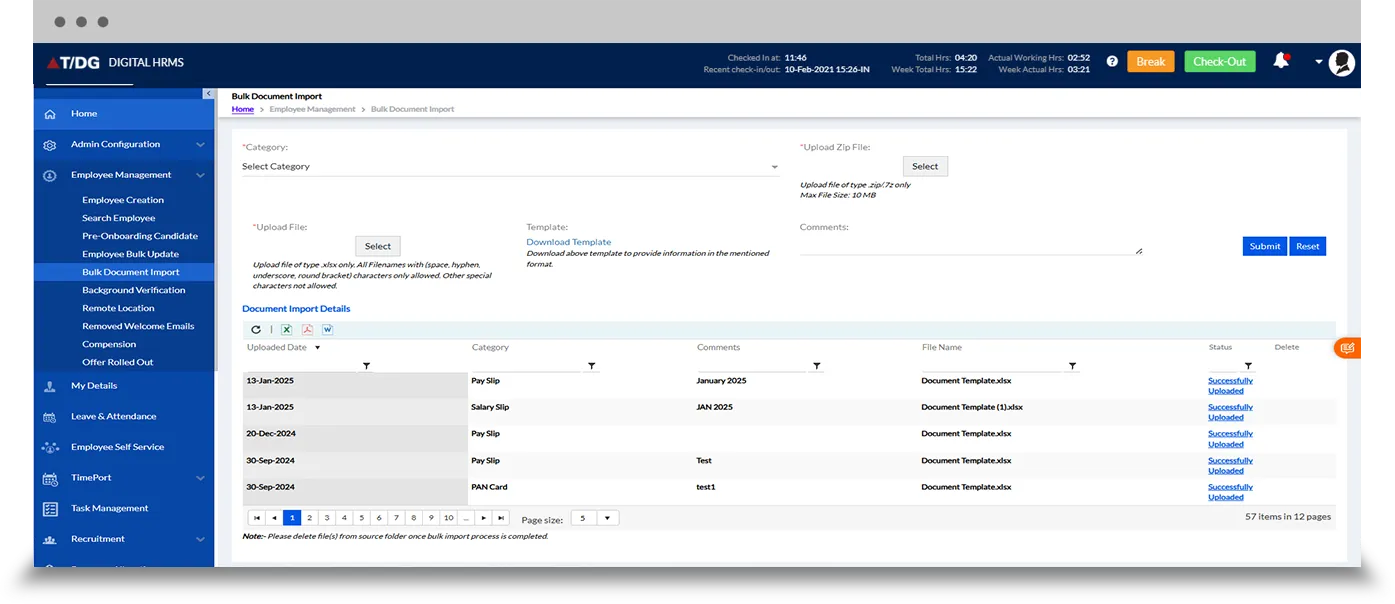
Task: Click the Break button
Action: point(1150,61)
